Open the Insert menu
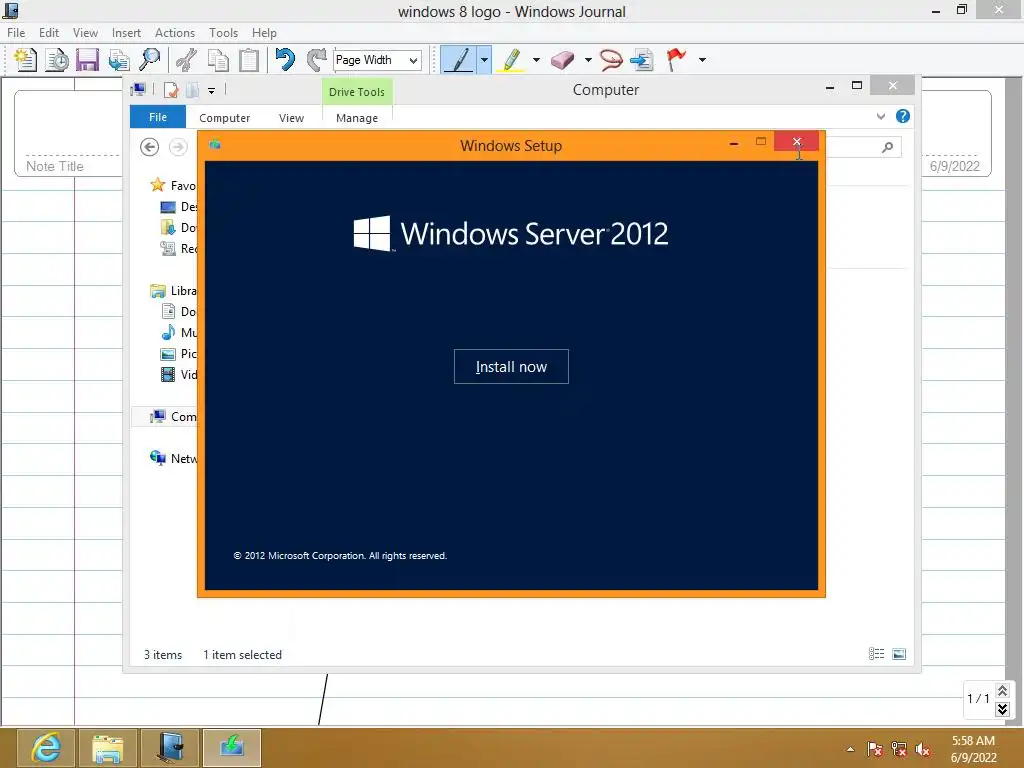Image resolution: width=1024 pixels, height=768 pixels. click(x=126, y=33)
